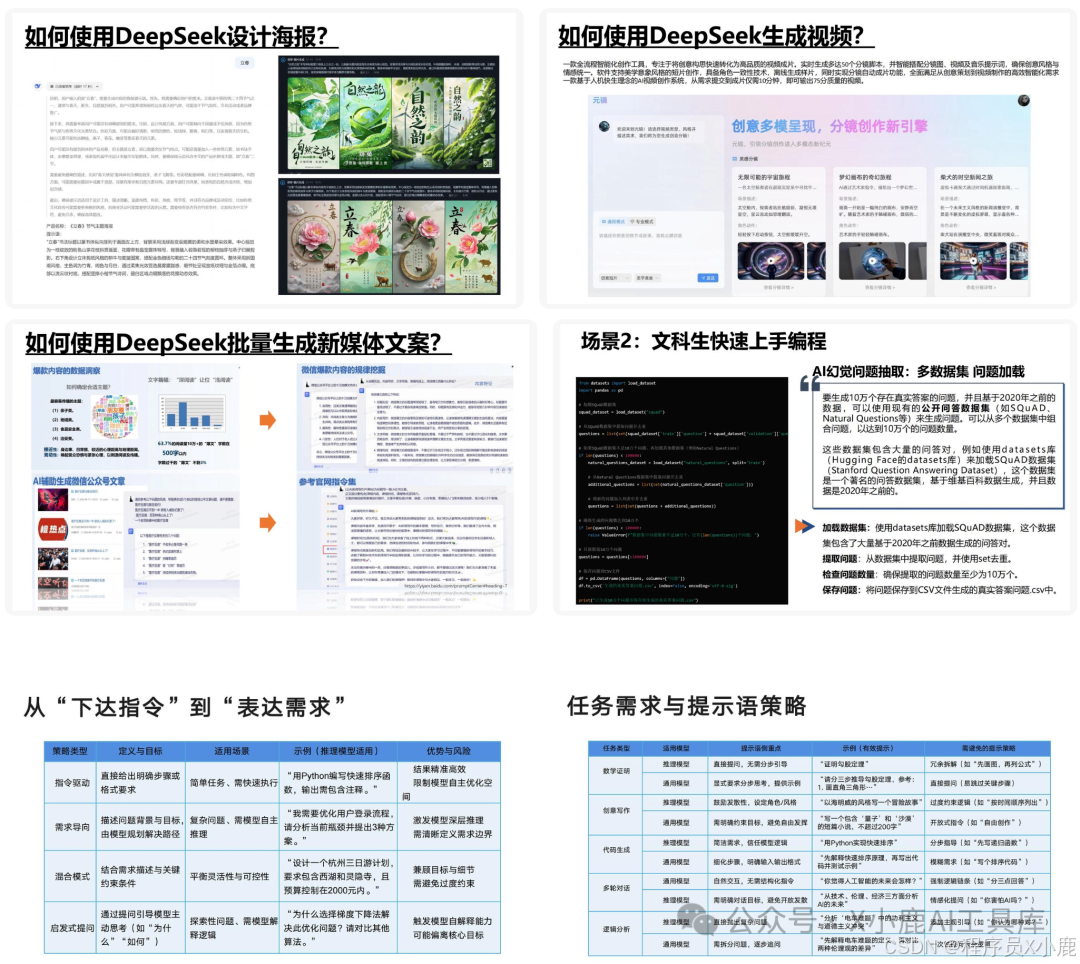1080x964 pixels.
Task: Click the bar chart in 爆款内容的数据洞察
Action: pyautogui.click(x=192, y=412)
